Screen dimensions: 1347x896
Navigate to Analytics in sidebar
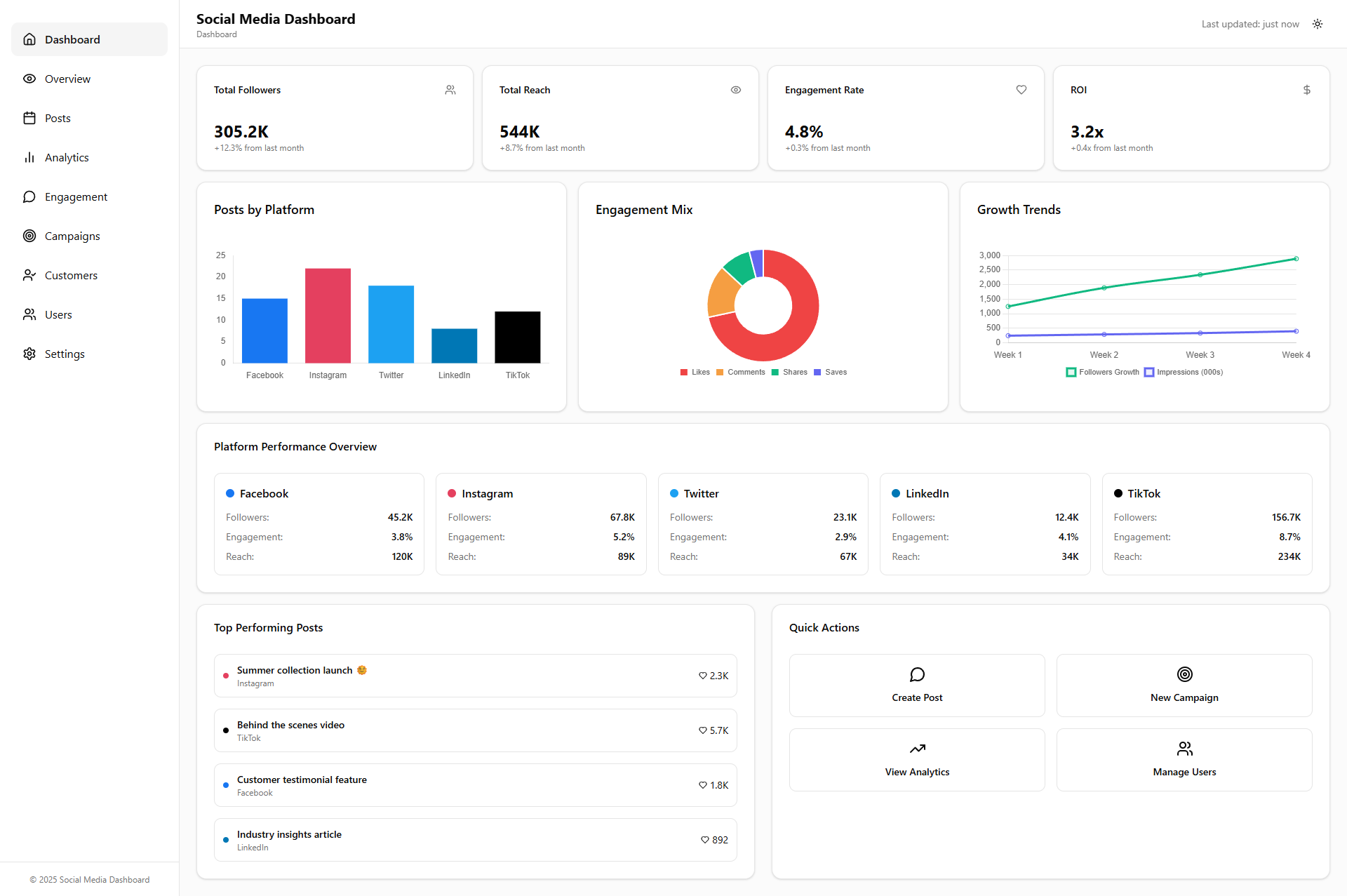pyautogui.click(x=89, y=157)
